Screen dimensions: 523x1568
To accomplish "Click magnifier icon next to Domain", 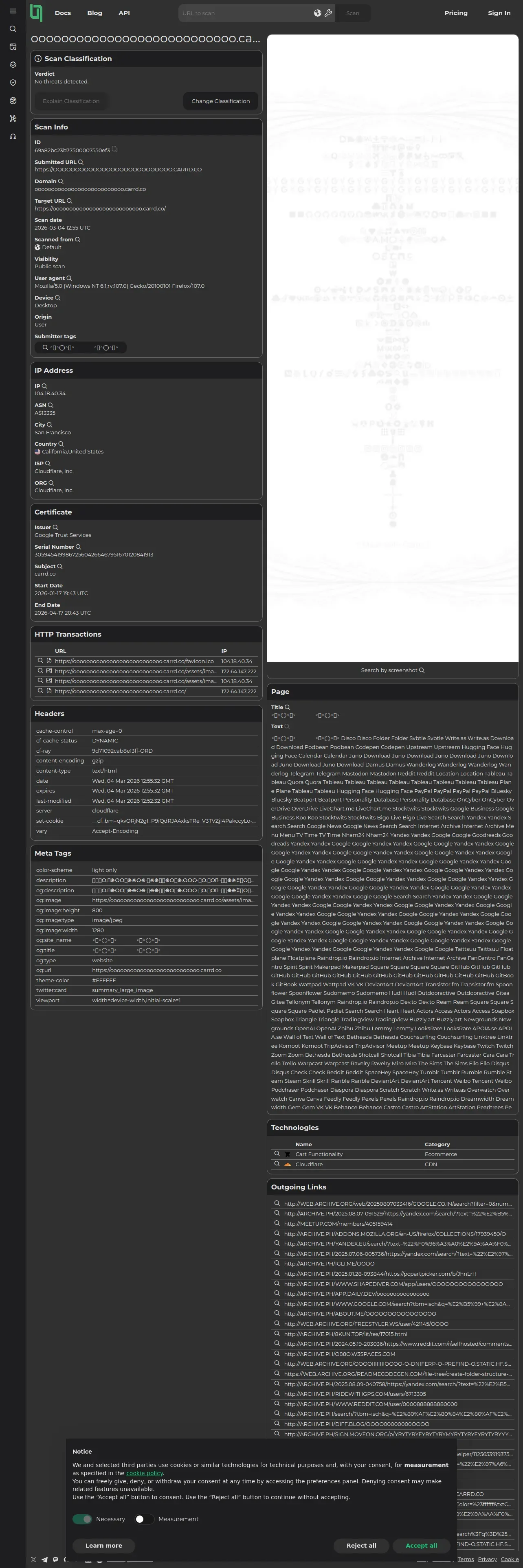I will 60,182.
